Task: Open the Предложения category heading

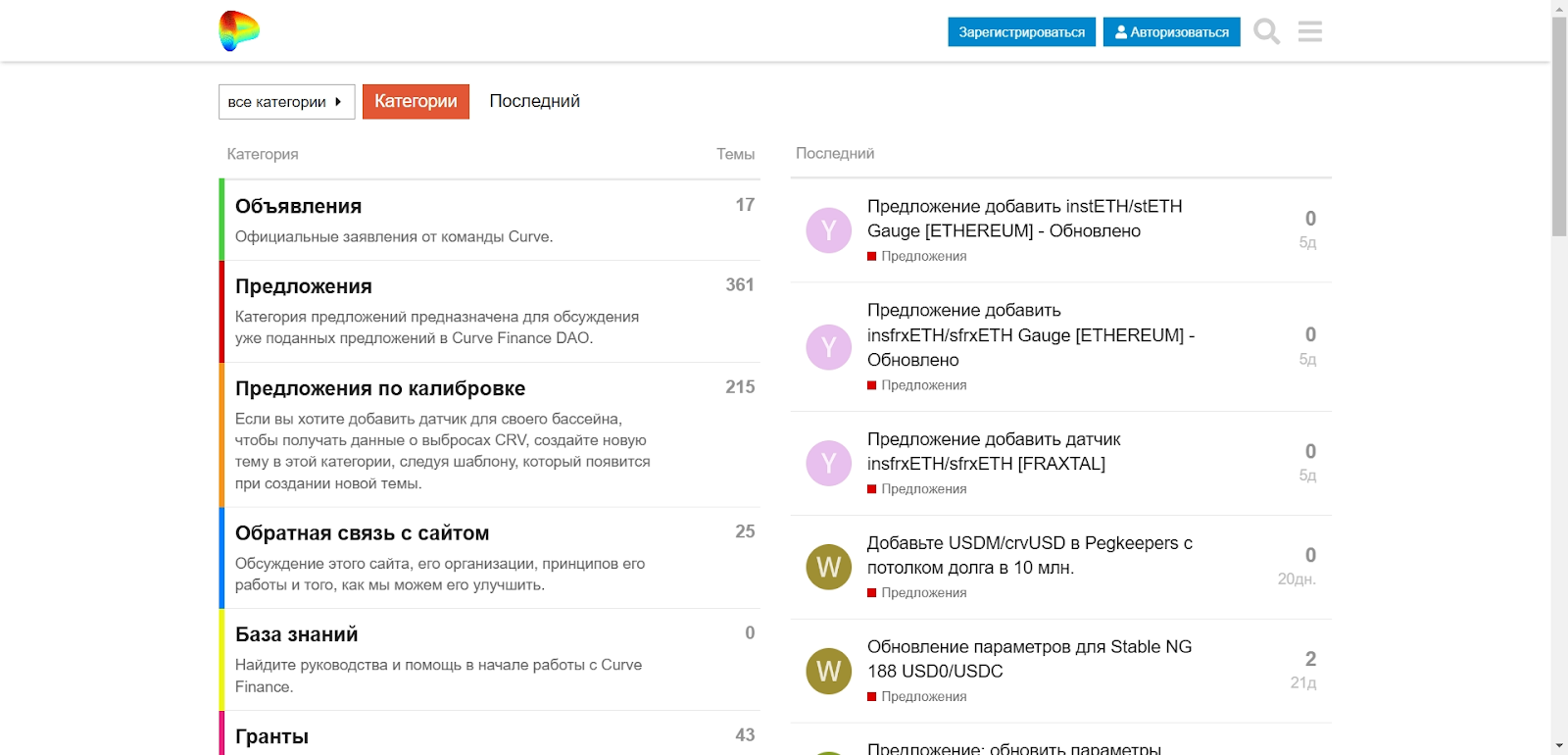Action: click(304, 286)
